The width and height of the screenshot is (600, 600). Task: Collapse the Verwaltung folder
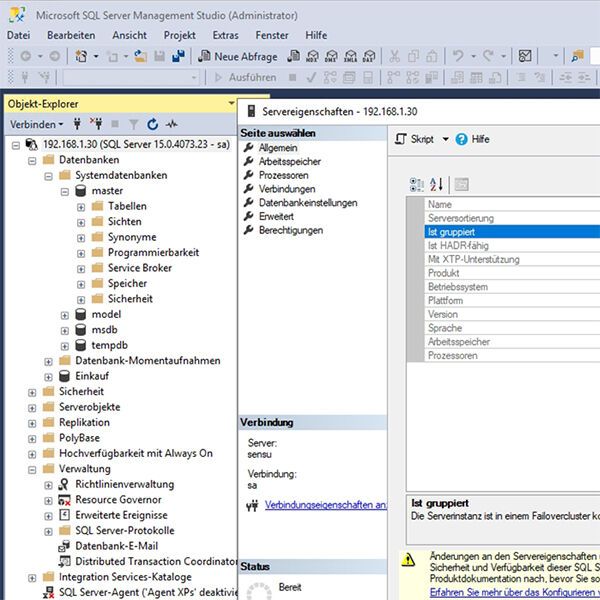coord(32,470)
